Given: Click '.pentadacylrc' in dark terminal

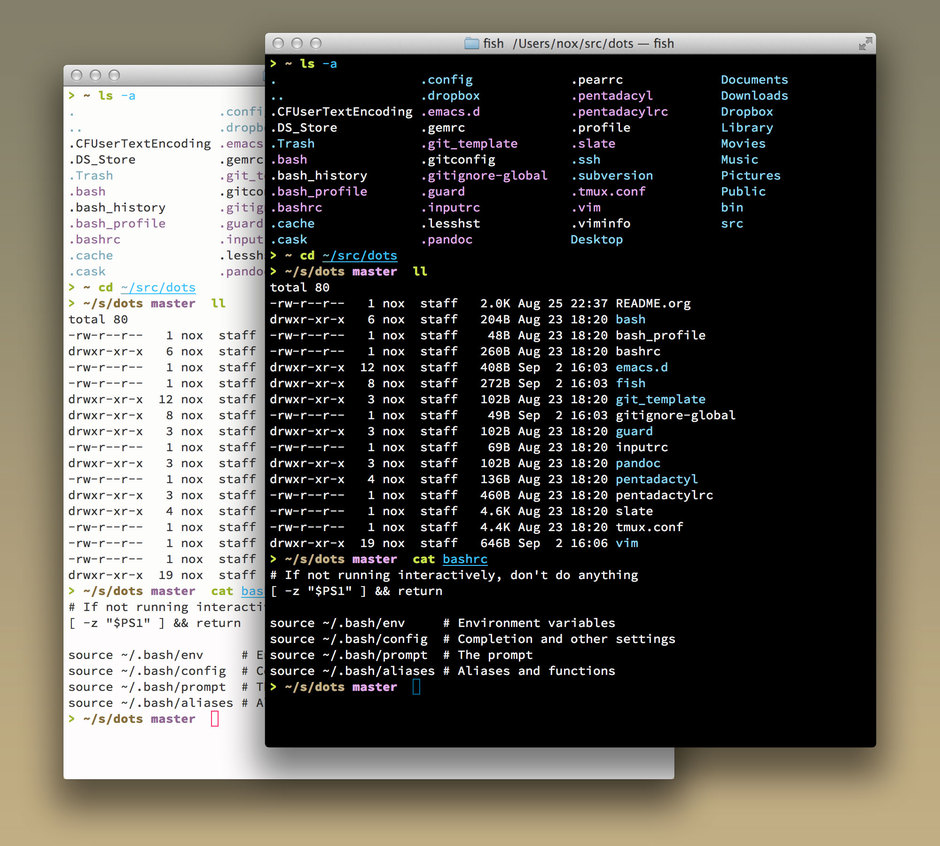Looking at the screenshot, I should (619, 112).
